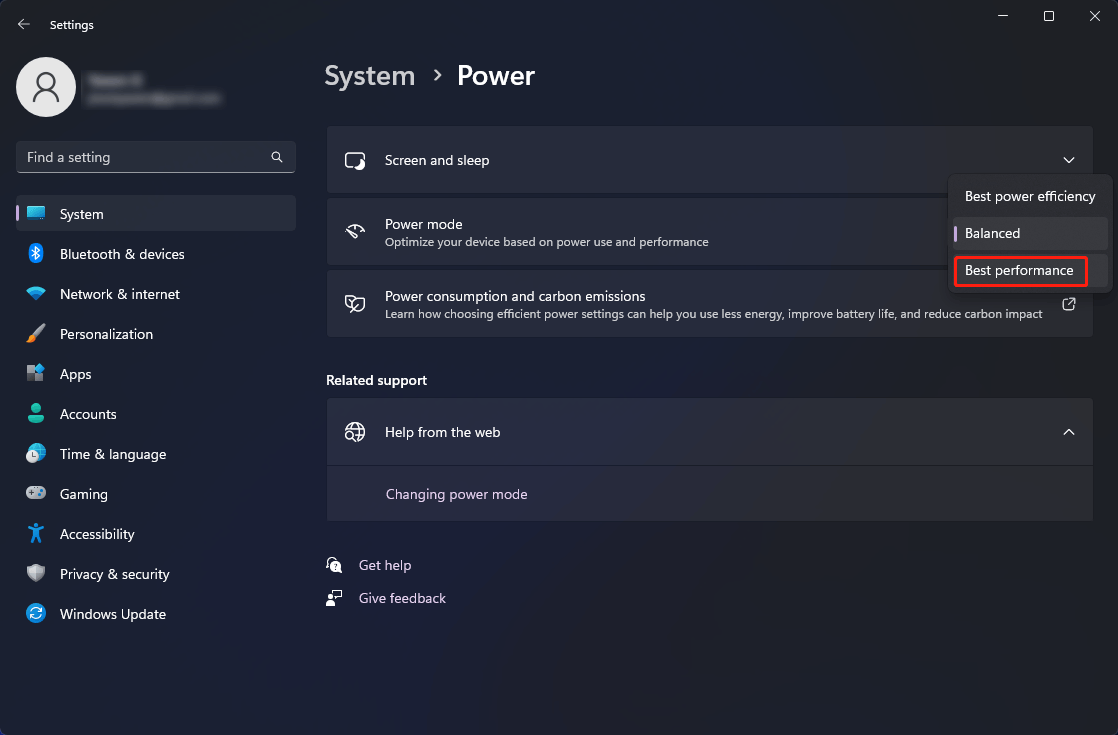Expand the Screen and sleep section
The width and height of the screenshot is (1118, 735).
coord(1069,160)
